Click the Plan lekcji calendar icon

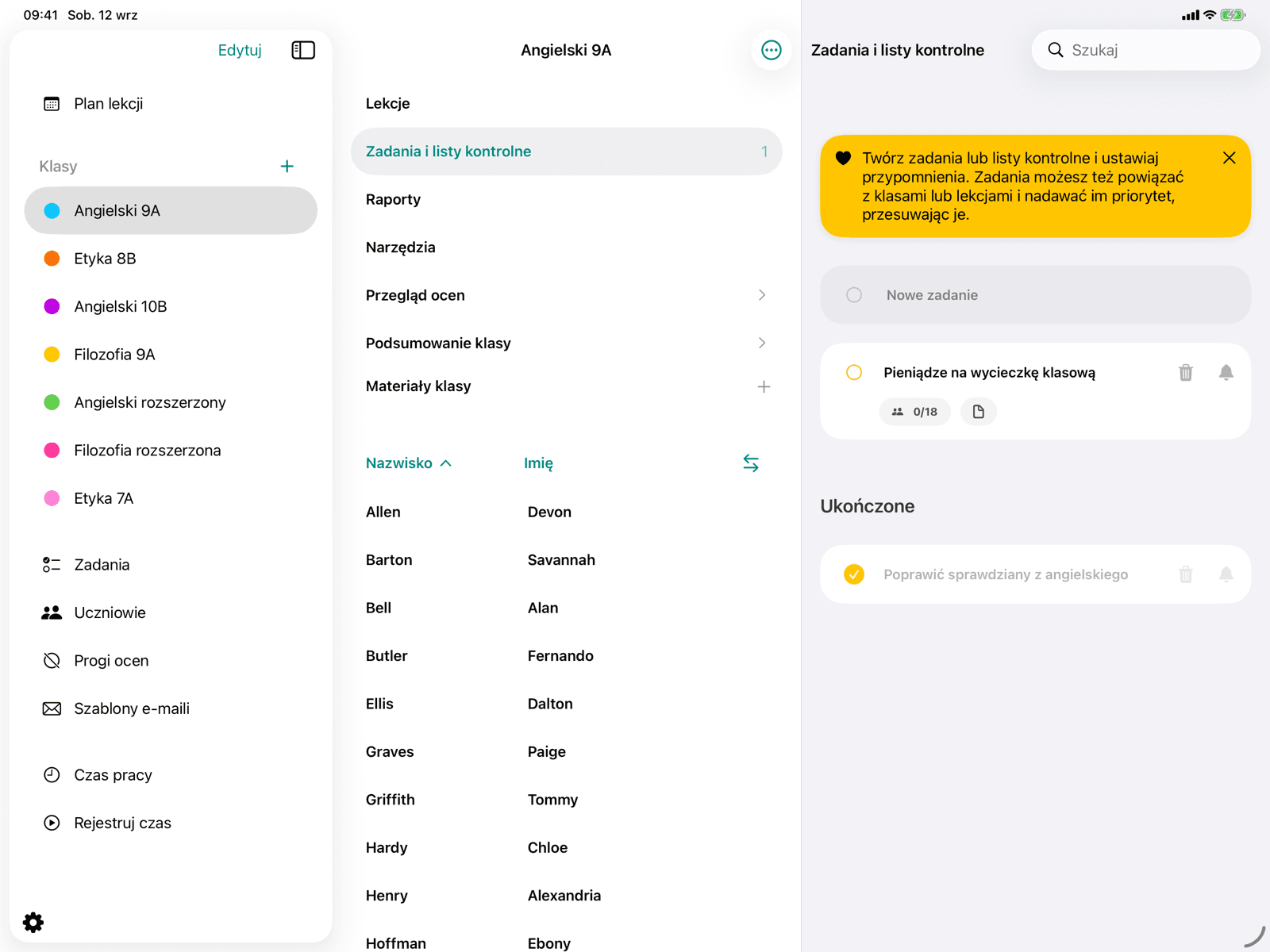52,104
